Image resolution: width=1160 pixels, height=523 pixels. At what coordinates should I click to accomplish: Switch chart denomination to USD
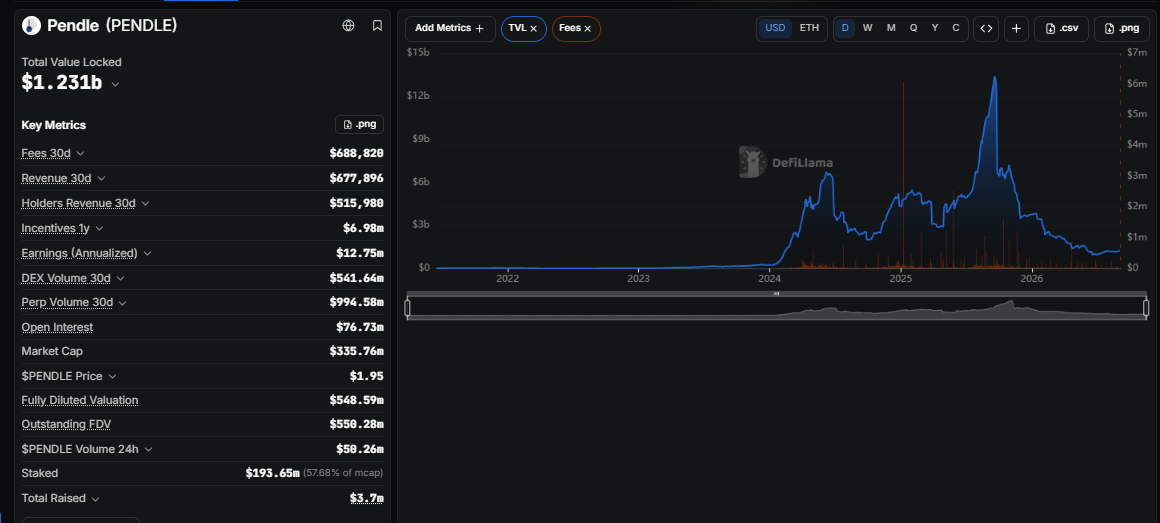click(x=775, y=28)
